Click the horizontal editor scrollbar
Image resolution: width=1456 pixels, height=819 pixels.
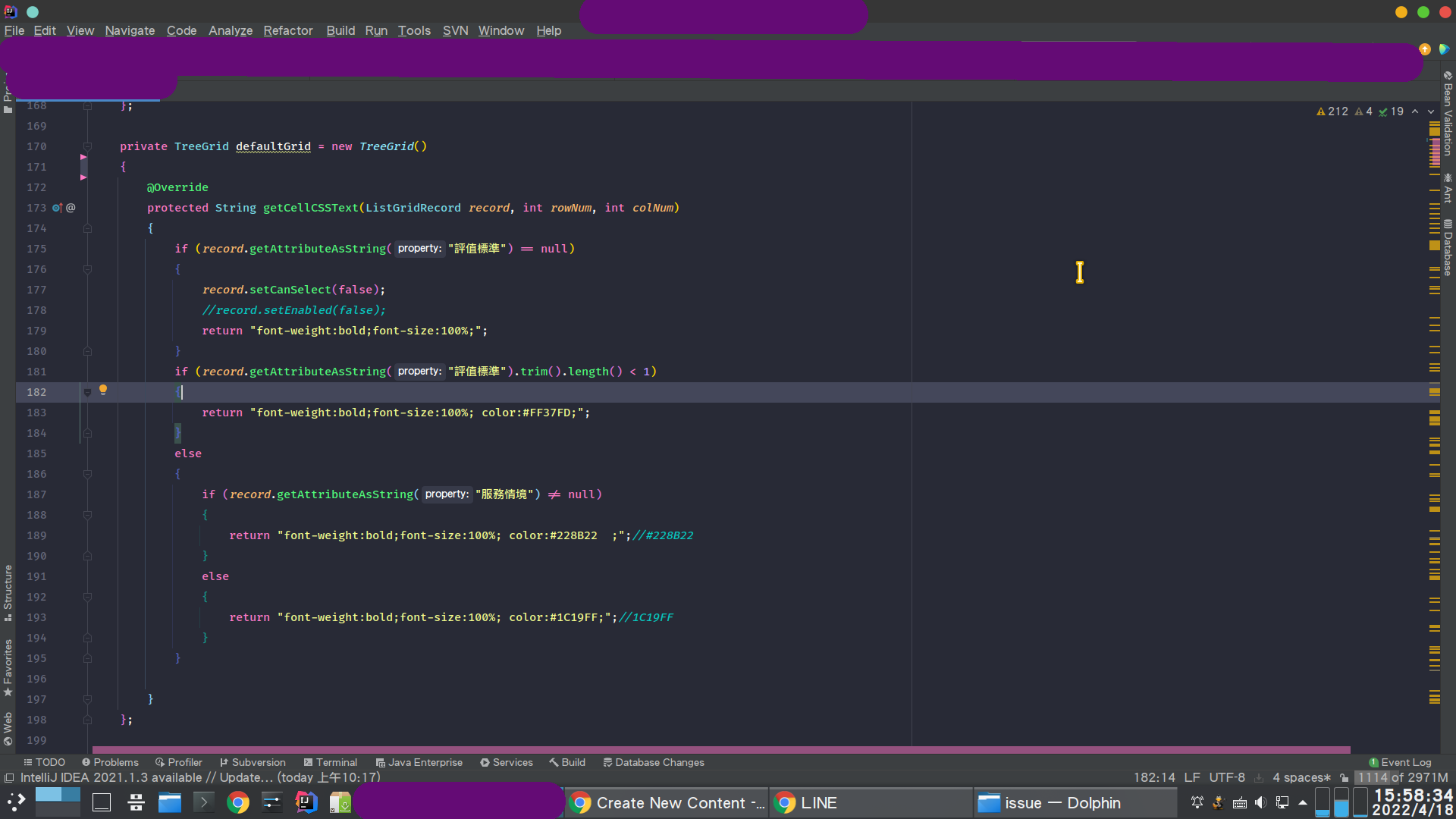[x=720, y=749]
